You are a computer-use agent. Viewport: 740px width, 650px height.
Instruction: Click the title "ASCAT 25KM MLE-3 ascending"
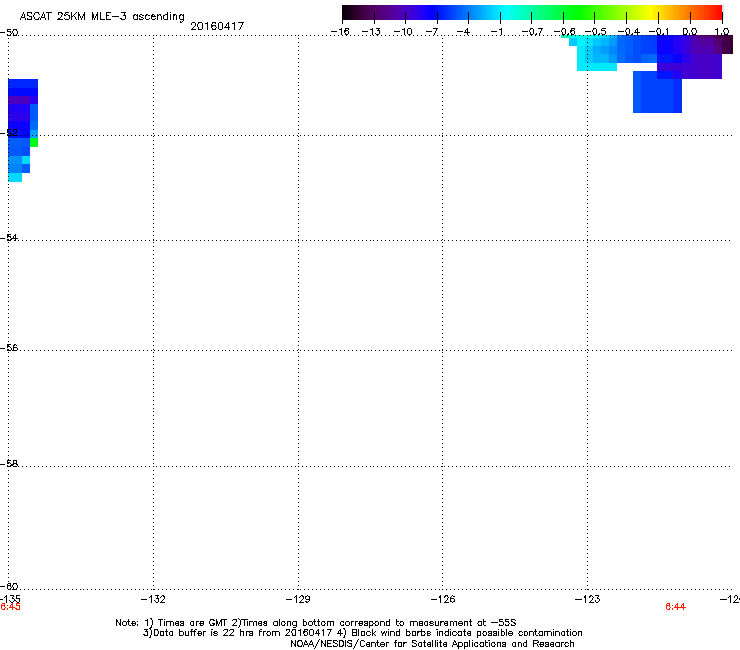tap(102, 17)
